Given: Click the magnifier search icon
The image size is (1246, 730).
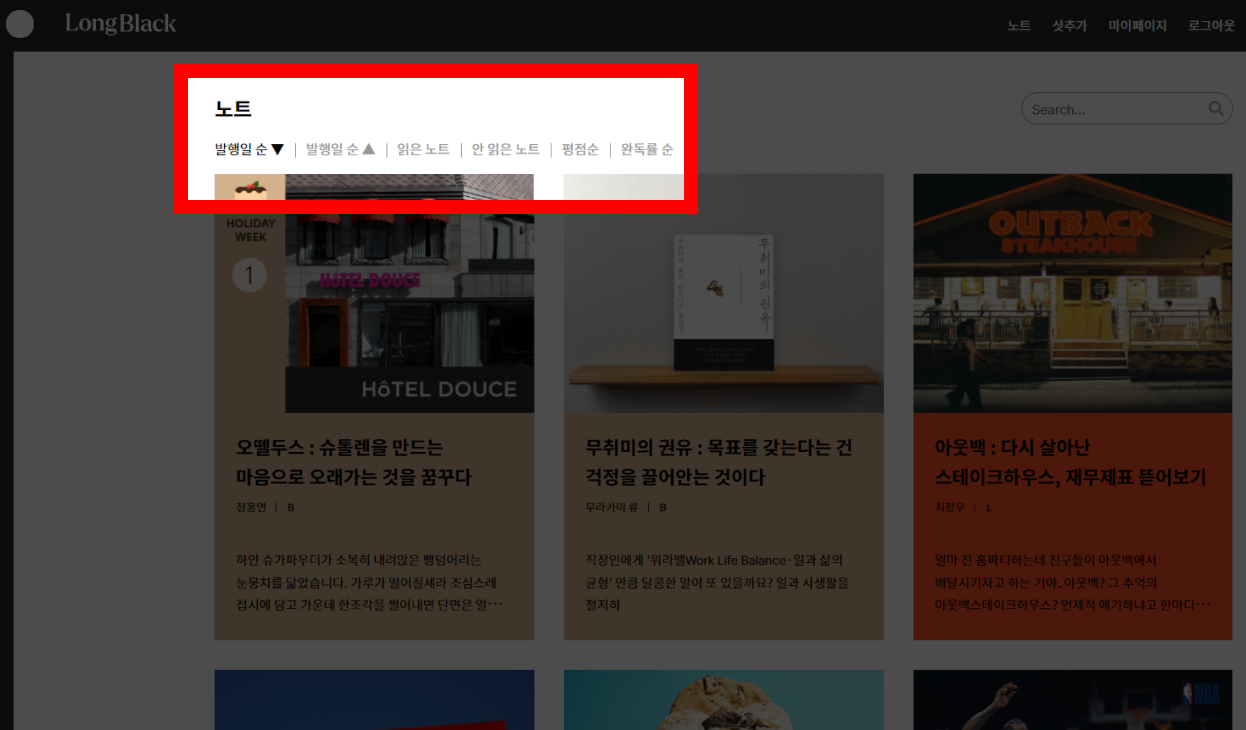Looking at the screenshot, I should 1215,109.
